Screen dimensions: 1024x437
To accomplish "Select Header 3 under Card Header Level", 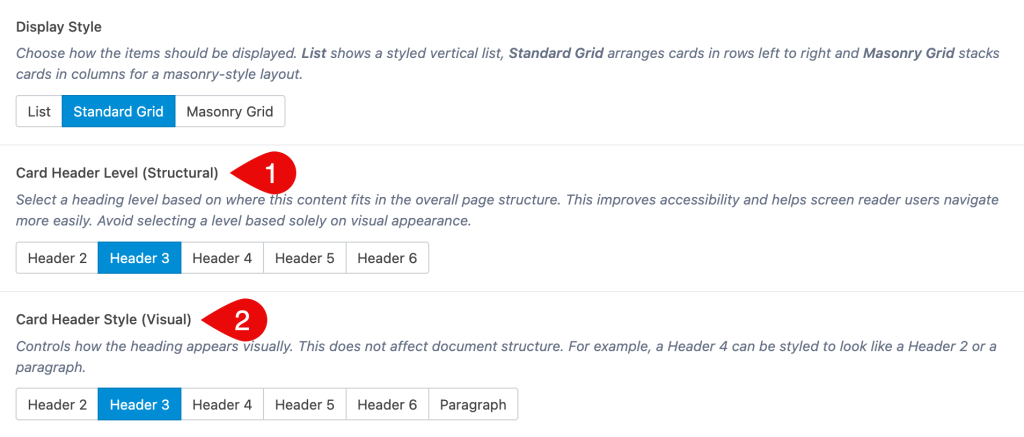I will [x=139, y=258].
